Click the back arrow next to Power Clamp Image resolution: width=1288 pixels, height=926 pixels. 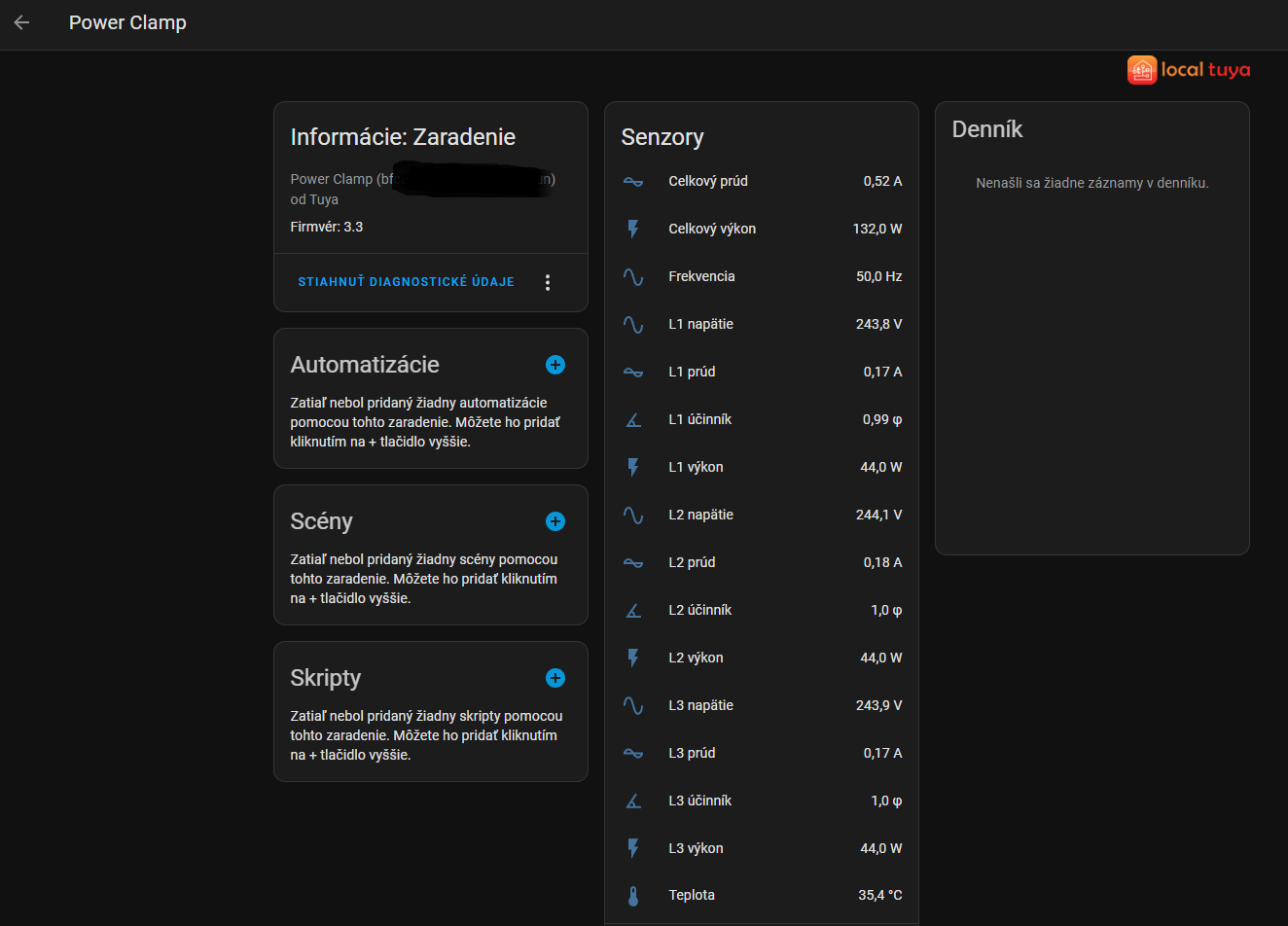click(x=22, y=22)
